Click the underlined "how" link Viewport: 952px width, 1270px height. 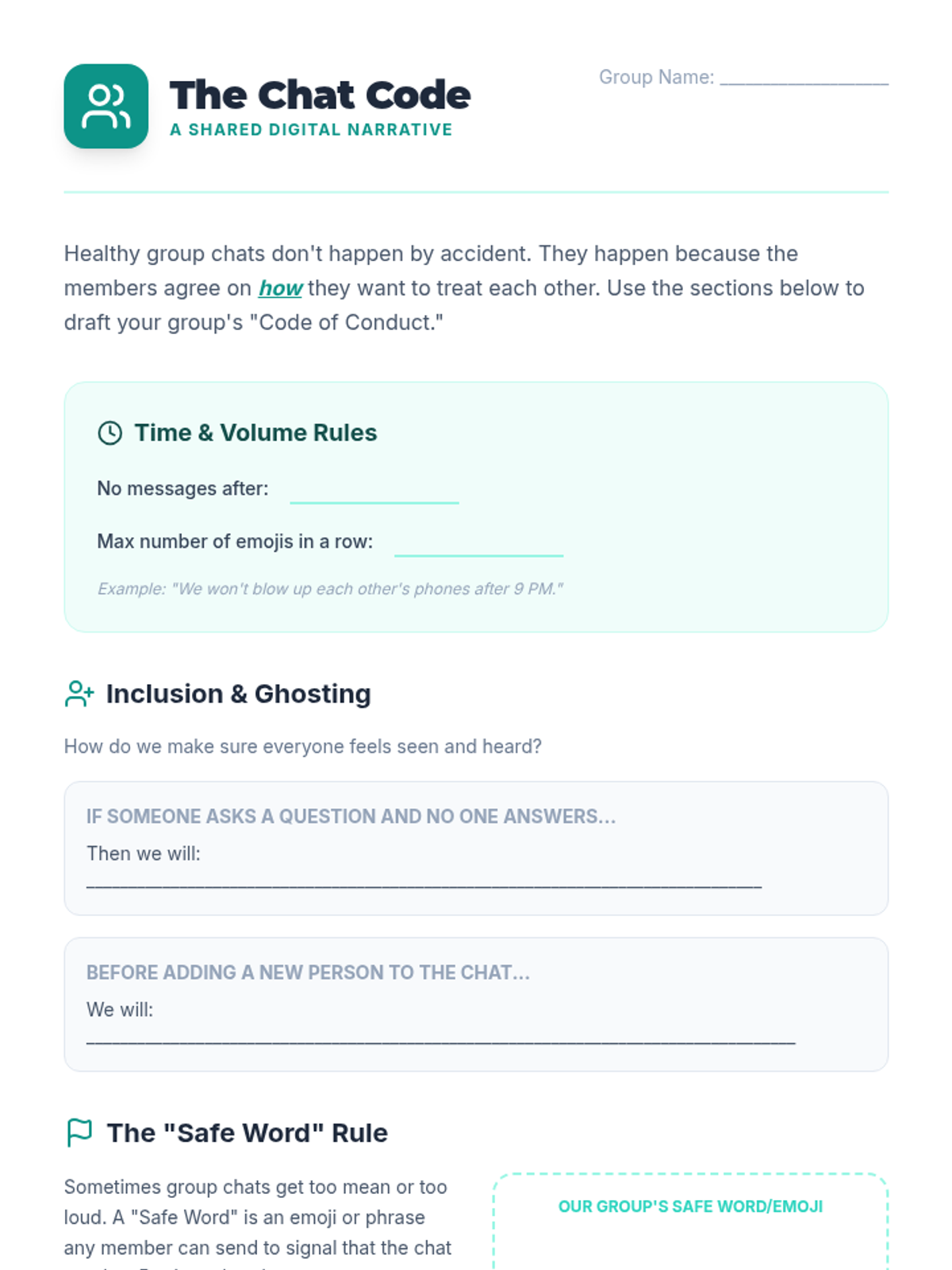[280, 288]
